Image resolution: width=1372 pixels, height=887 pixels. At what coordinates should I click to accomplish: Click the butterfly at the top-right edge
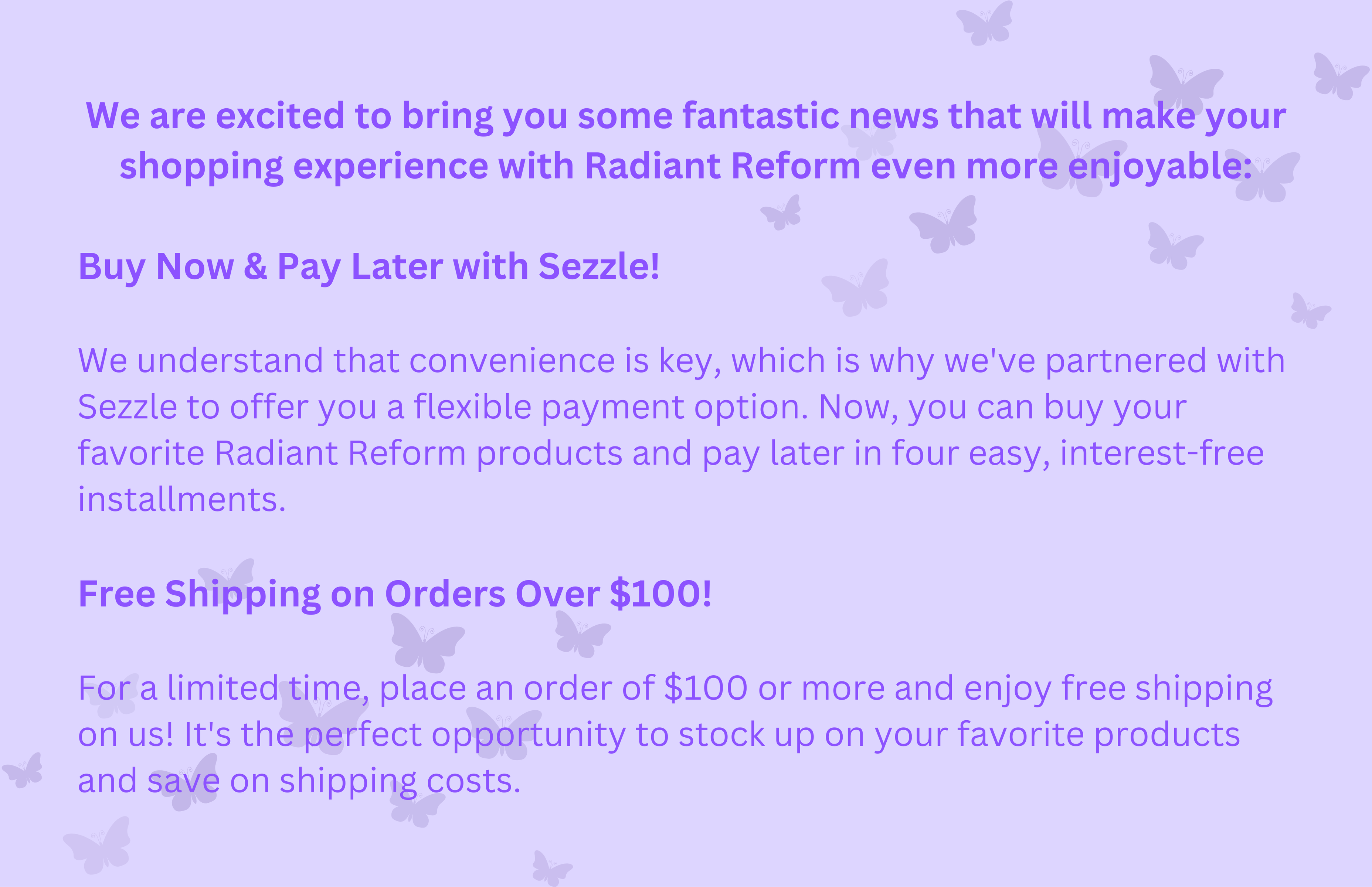(1340, 76)
